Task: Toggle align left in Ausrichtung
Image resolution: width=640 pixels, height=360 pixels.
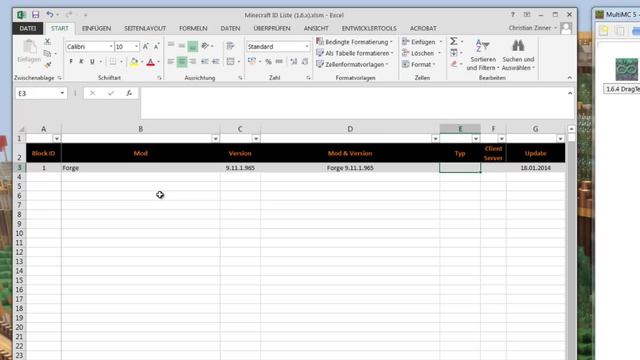Action: (171, 62)
